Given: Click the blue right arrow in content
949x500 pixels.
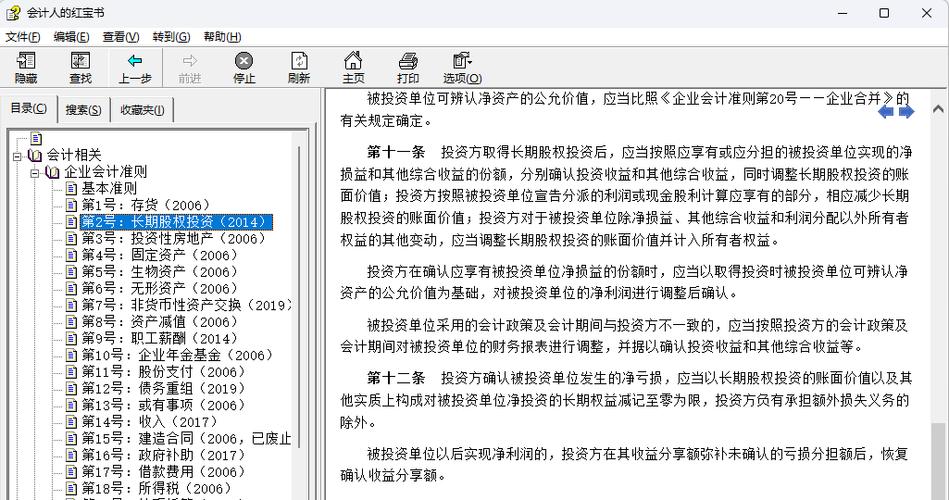Looking at the screenshot, I should tap(906, 111).
